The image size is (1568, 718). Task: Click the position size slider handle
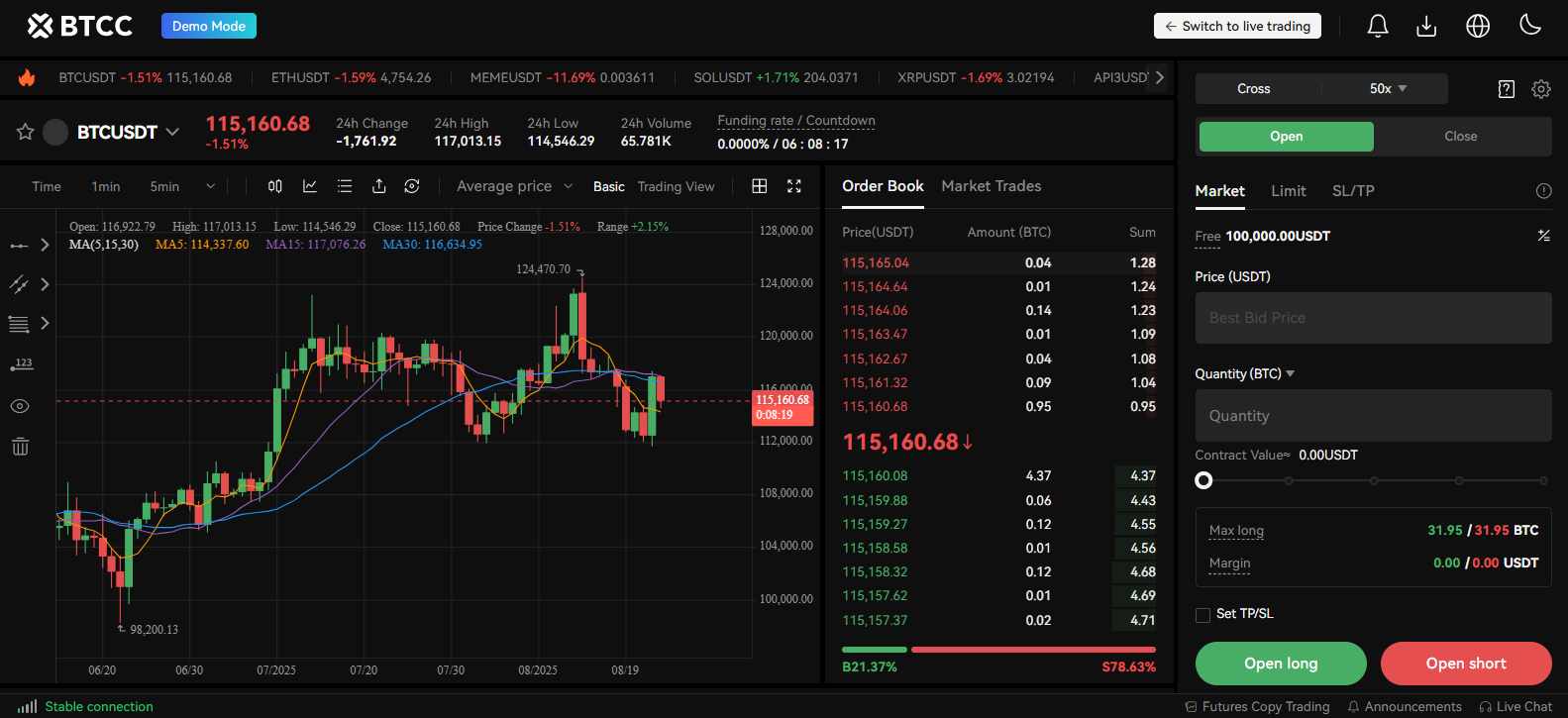pos(1203,480)
